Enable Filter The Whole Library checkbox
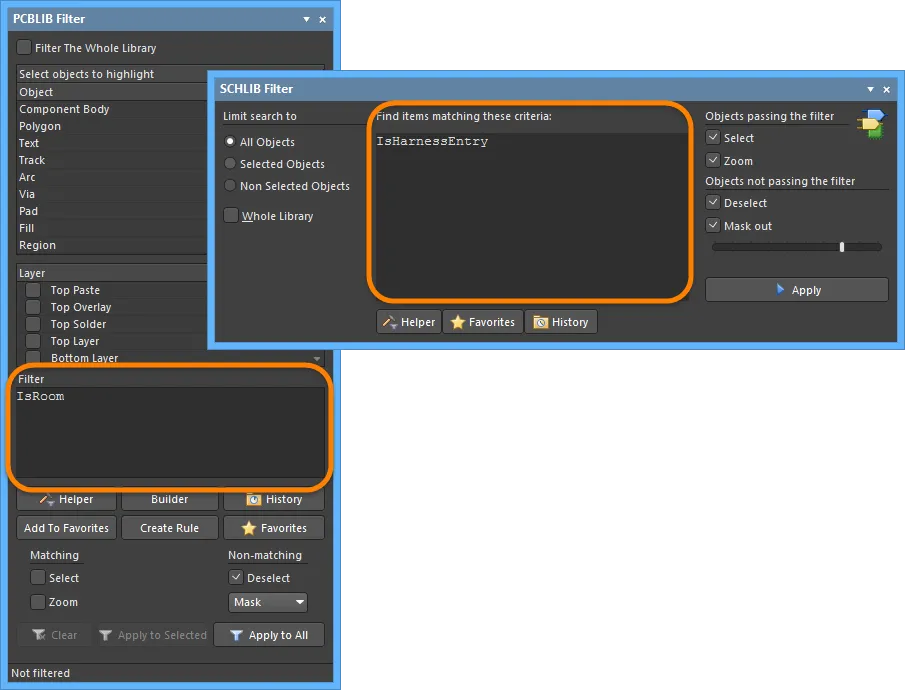This screenshot has width=907, height=690. pos(24,47)
